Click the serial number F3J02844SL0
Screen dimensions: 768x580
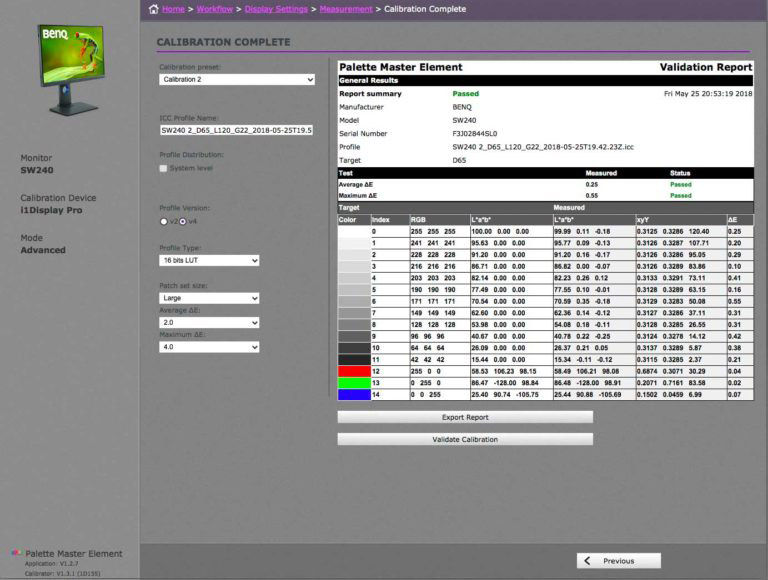[475, 134]
